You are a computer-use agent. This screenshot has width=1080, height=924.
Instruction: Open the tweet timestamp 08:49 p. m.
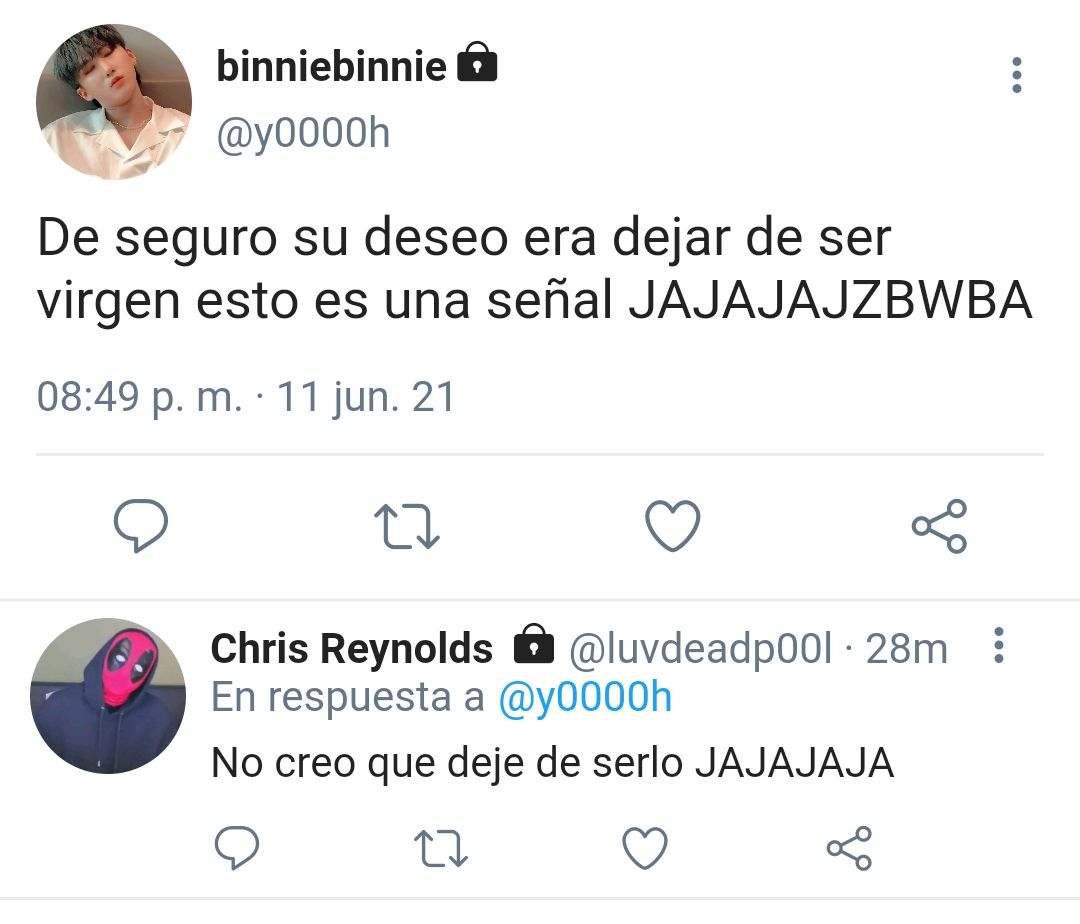[x=139, y=397]
